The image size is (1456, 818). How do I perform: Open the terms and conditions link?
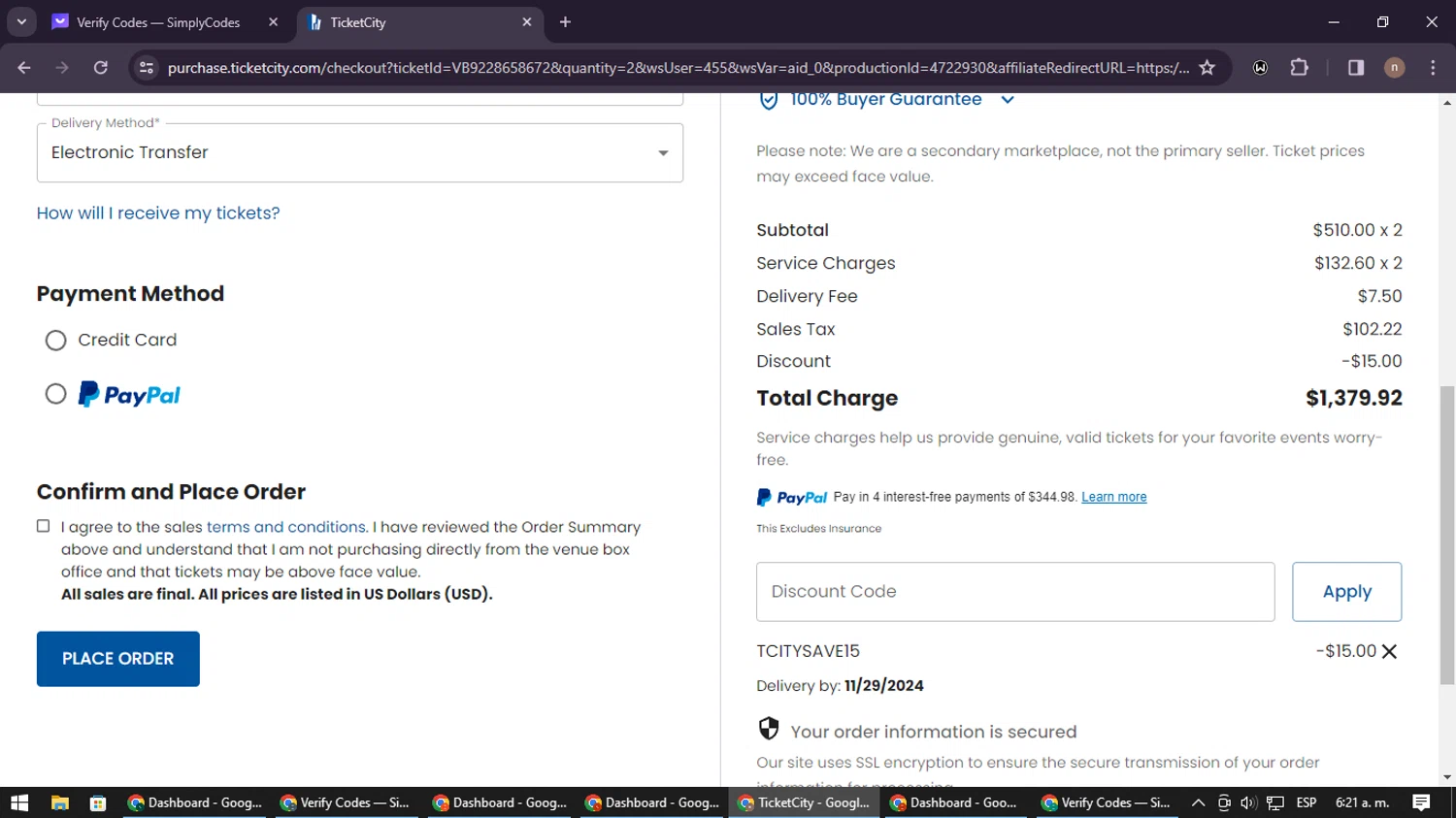click(286, 527)
